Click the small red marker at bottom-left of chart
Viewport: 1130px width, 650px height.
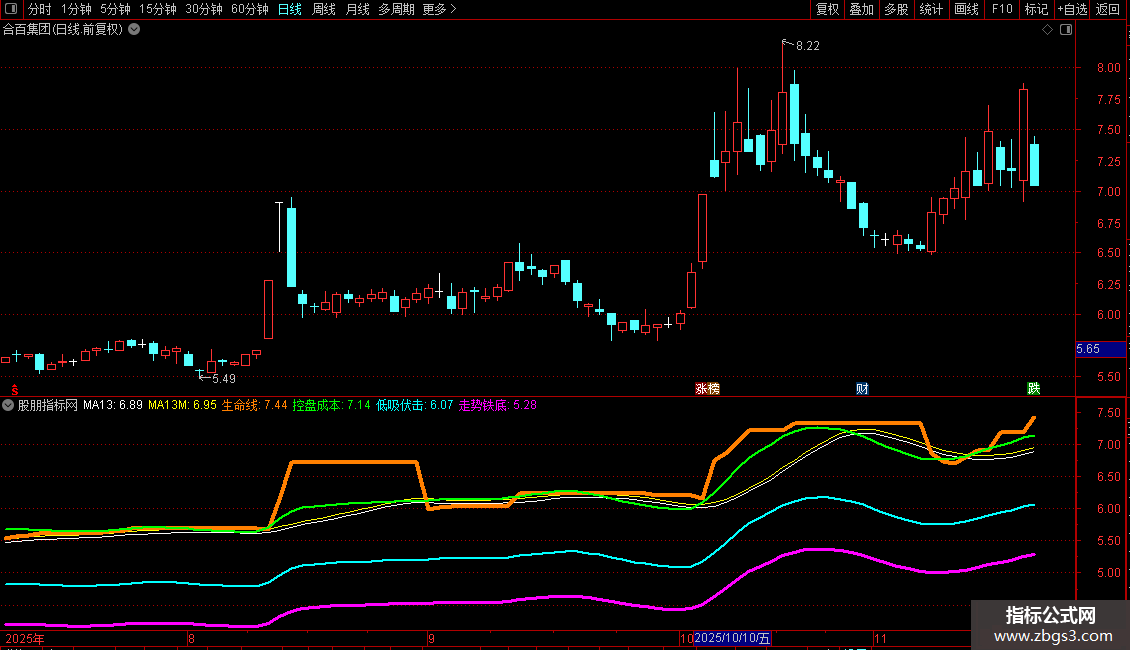[x=14, y=388]
